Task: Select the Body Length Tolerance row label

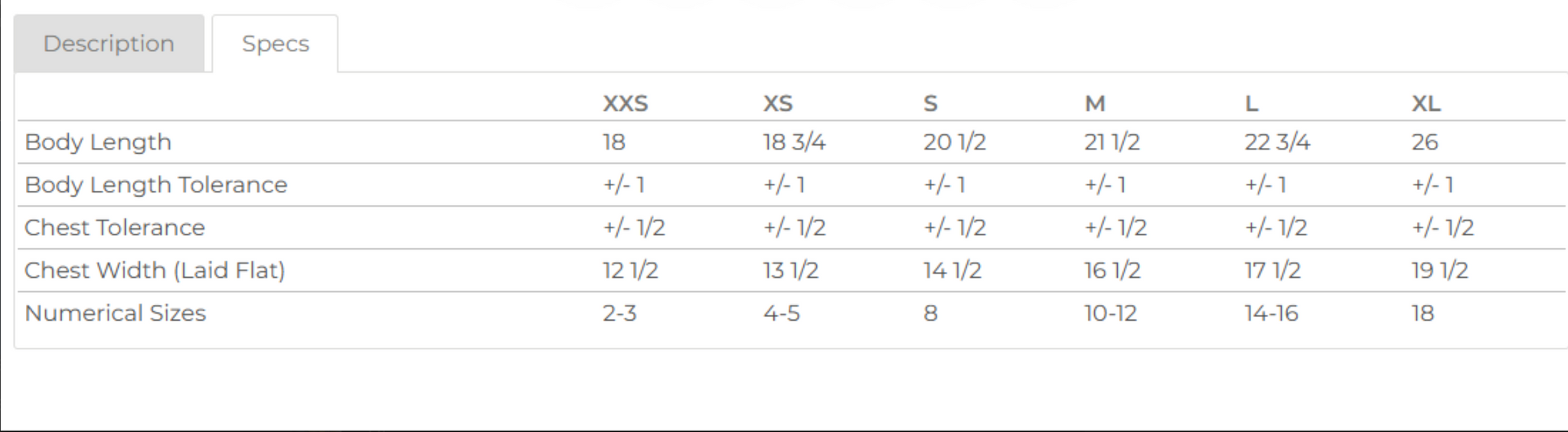Action: pyautogui.click(x=156, y=185)
